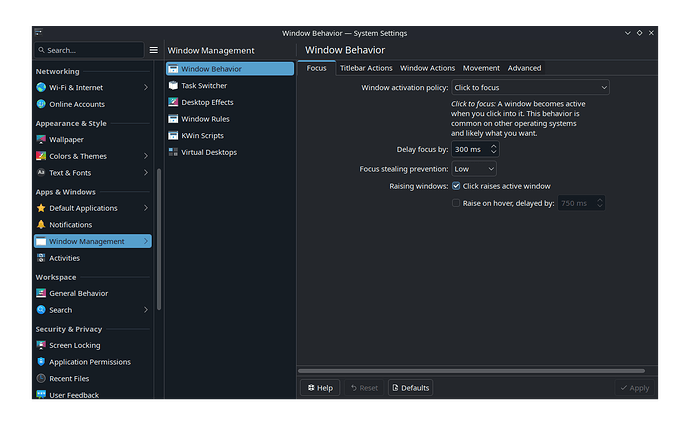Image resolution: width=690 pixels, height=436 pixels.
Task: Open Virtual Desktops settings
Action: click(208, 152)
